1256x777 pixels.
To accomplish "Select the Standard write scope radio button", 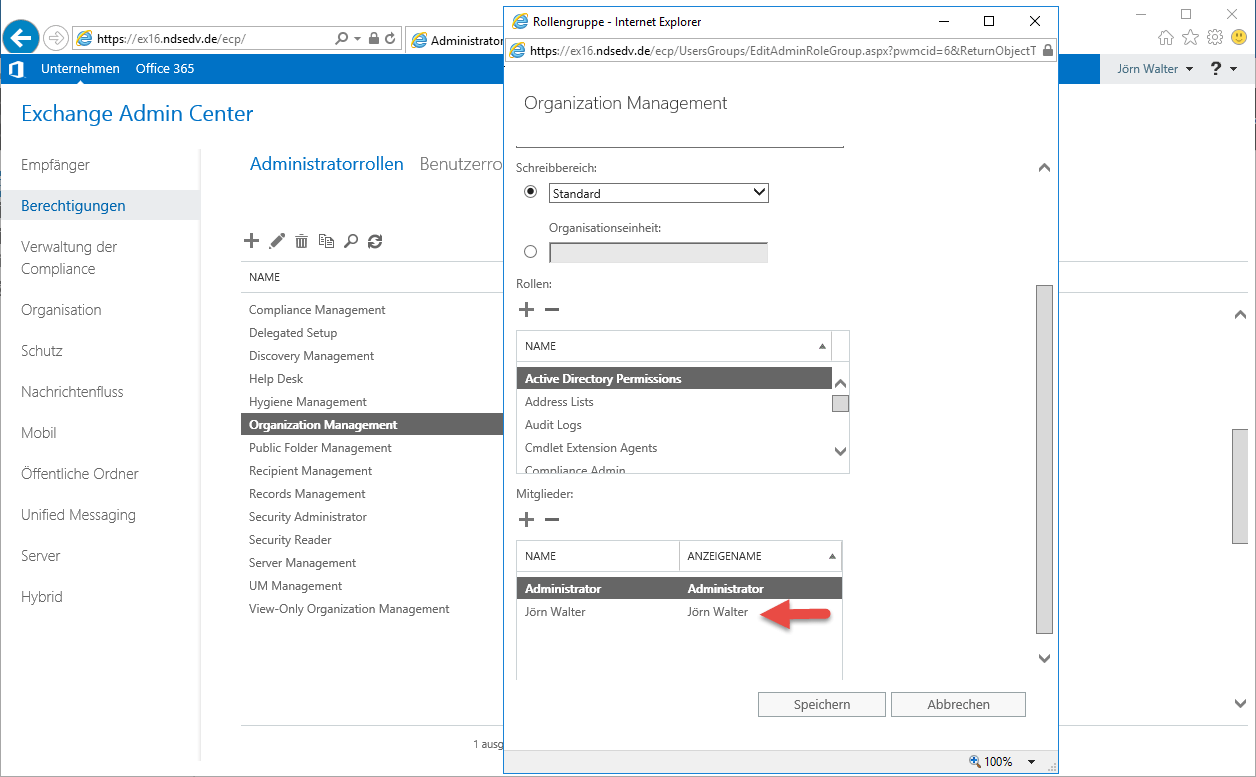I will 530,192.
